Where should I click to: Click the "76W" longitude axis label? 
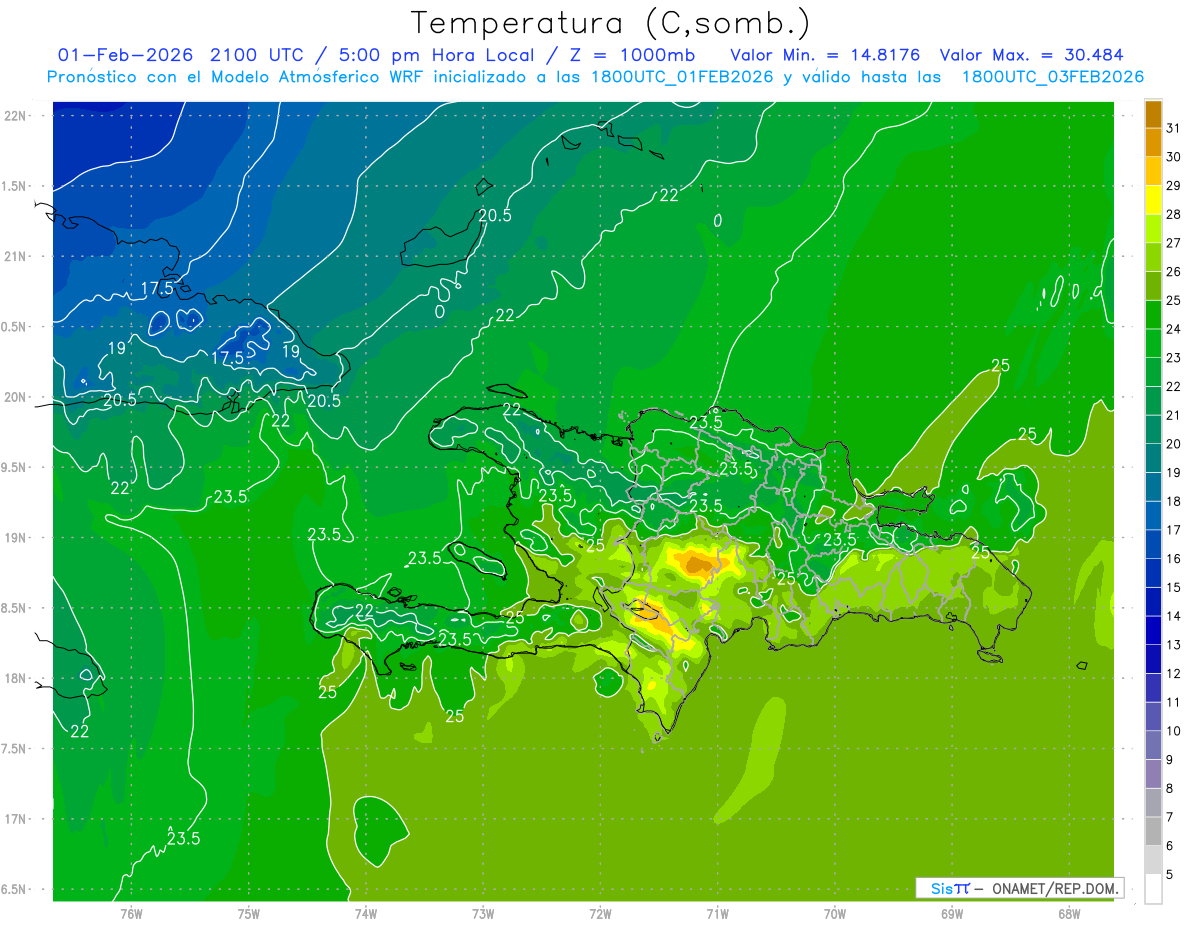(131, 913)
